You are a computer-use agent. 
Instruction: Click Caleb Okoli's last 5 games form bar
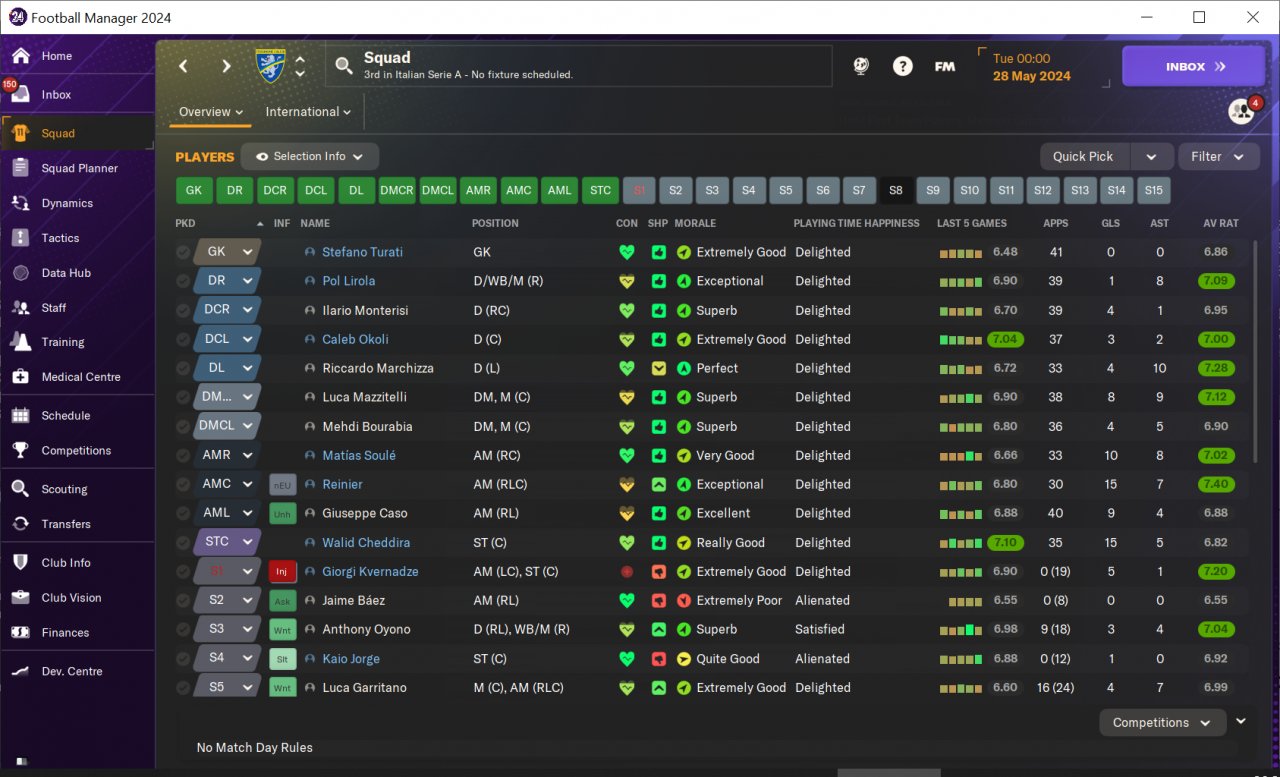961,340
